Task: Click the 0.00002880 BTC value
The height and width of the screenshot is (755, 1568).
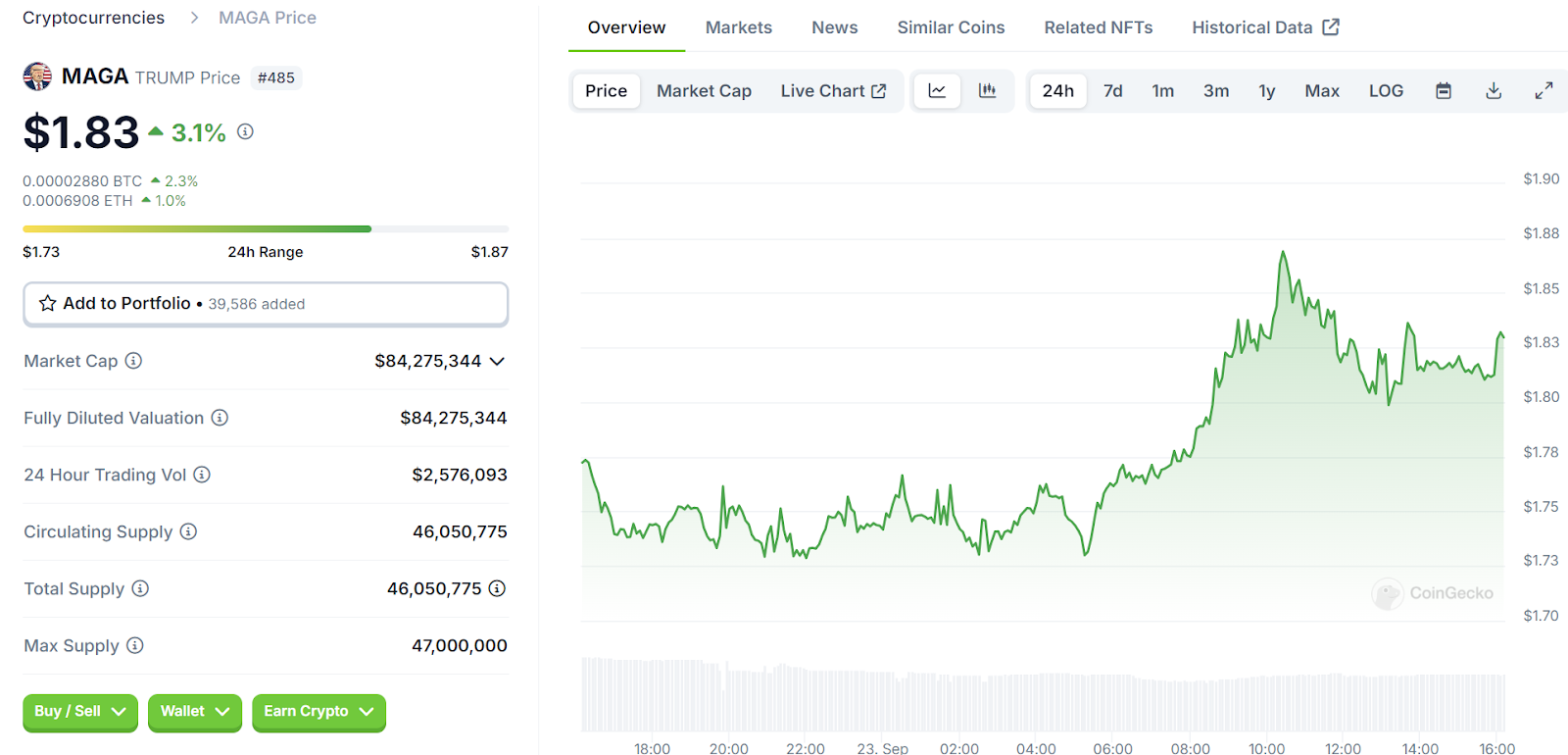Action: [82, 181]
